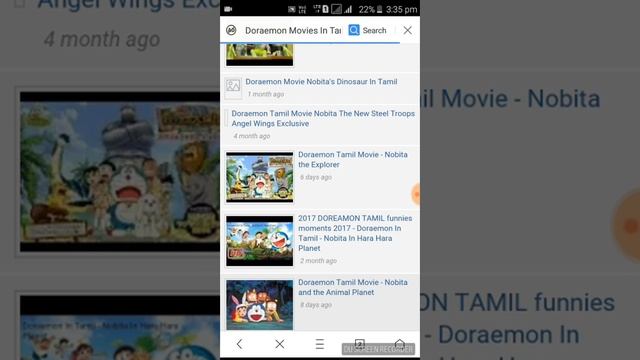Close the search bar with the X icon
This screenshot has height=360, width=640.
coord(407,30)
